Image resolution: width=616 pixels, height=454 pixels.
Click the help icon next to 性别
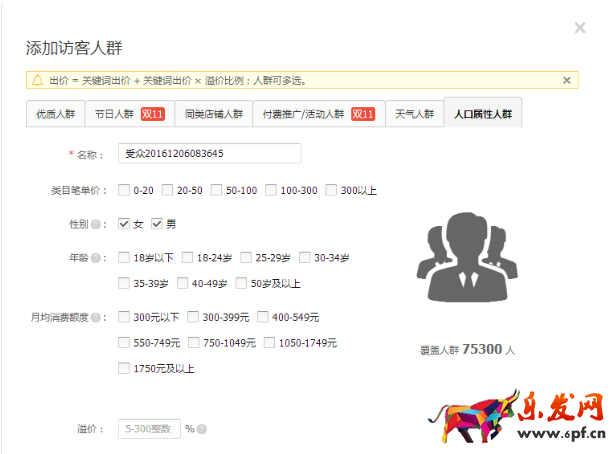108,224
